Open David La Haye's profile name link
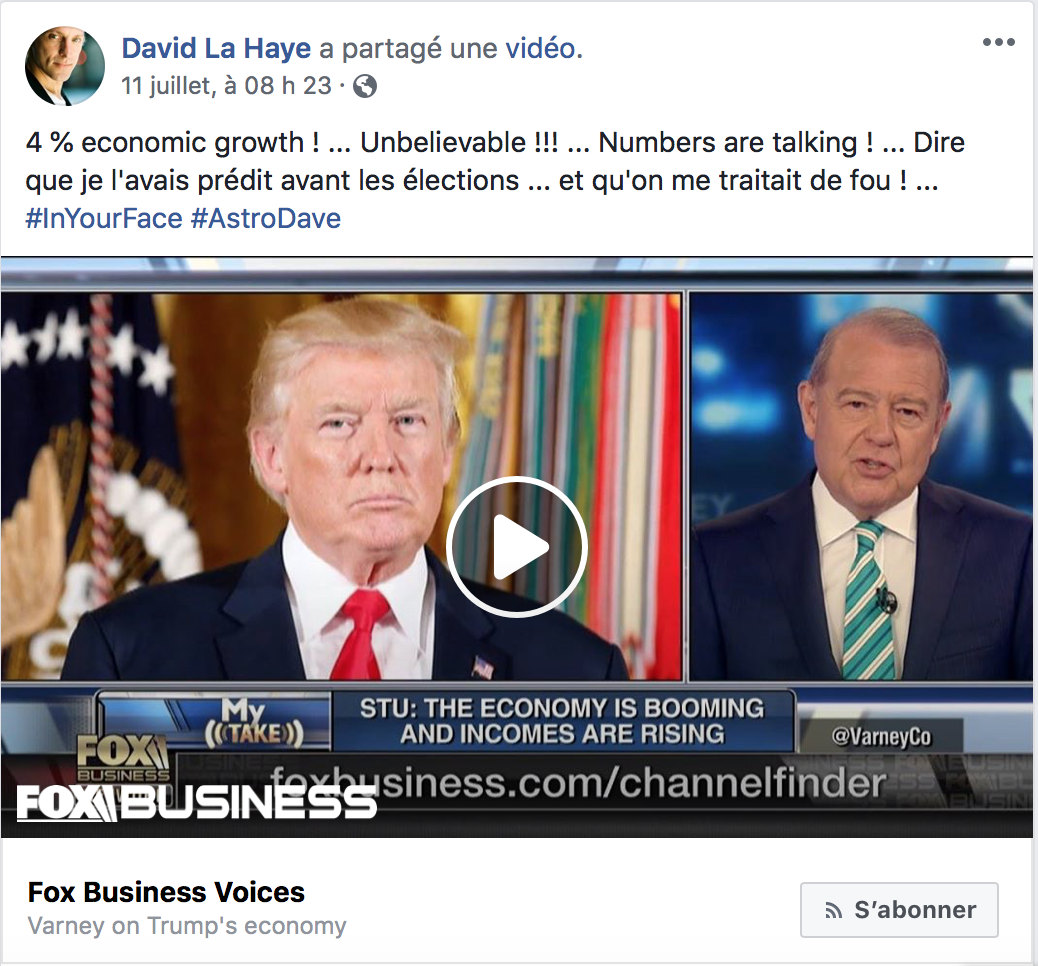The width and height of the screenshot is (1038, 966). tap(216, 48)
